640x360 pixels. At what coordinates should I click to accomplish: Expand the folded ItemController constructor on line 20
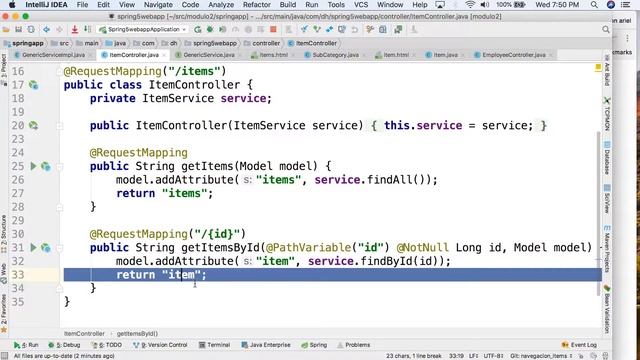coord(60,126)
